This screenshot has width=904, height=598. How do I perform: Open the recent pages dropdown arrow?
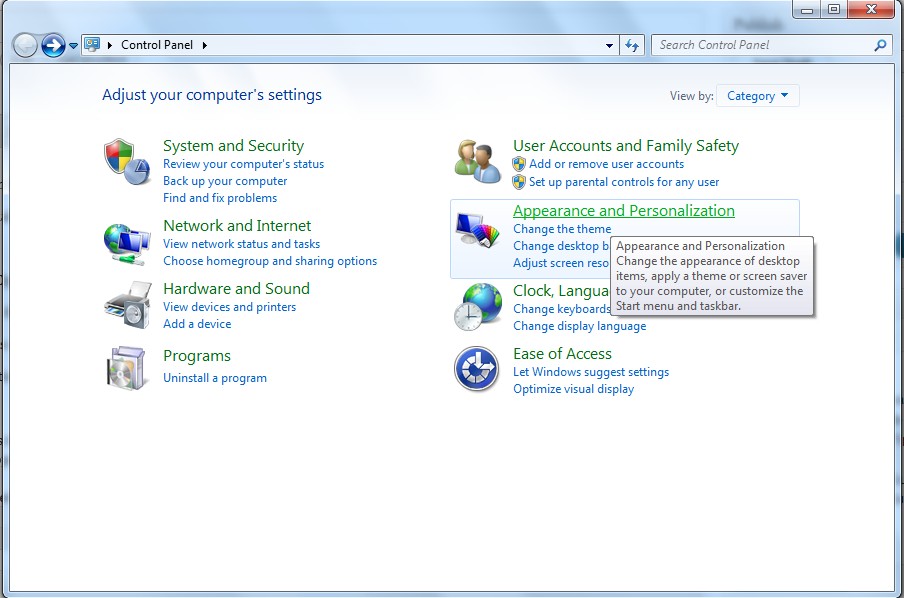pos(73,46)
